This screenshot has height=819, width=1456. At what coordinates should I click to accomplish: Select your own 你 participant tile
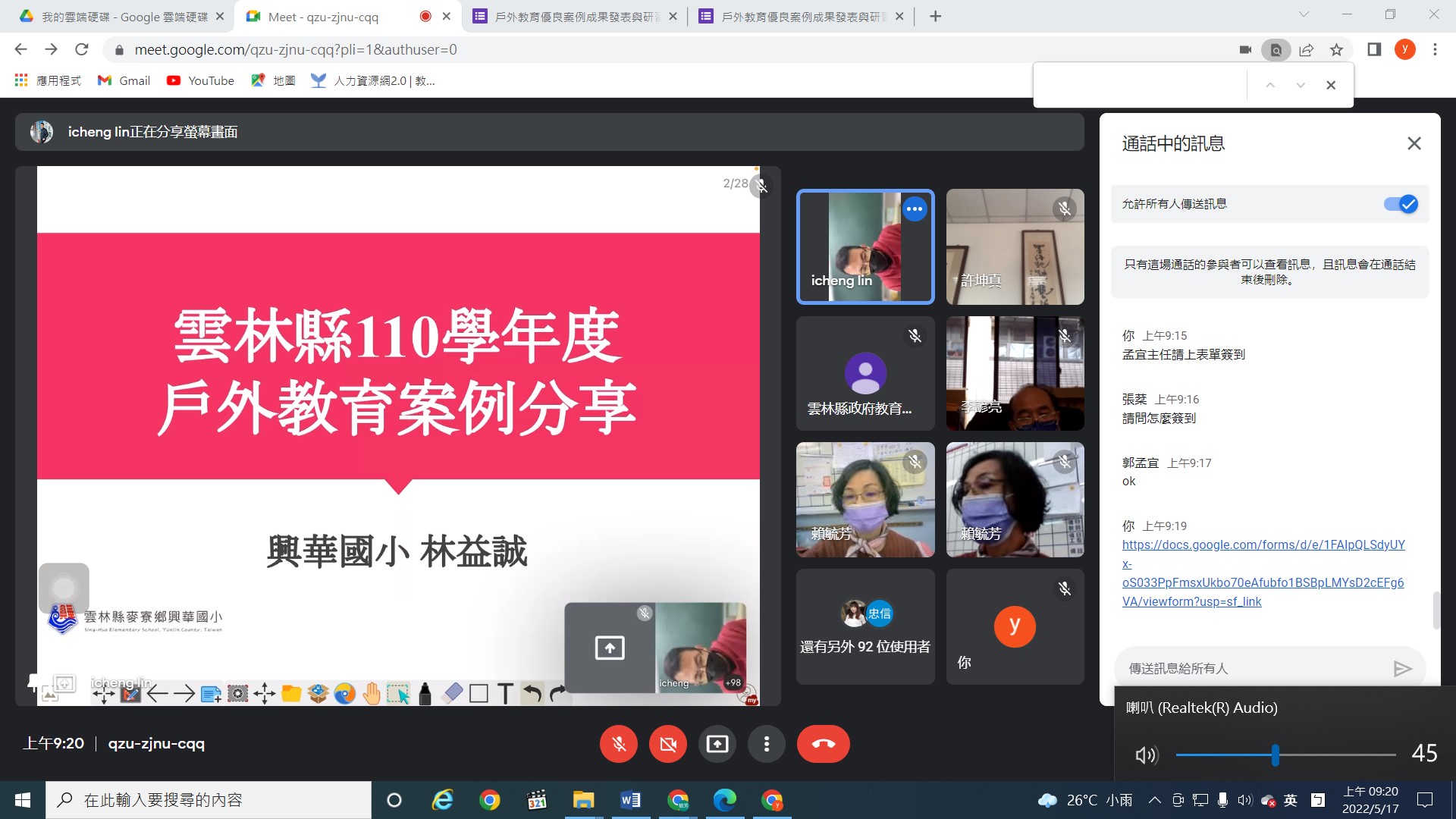1015,626
